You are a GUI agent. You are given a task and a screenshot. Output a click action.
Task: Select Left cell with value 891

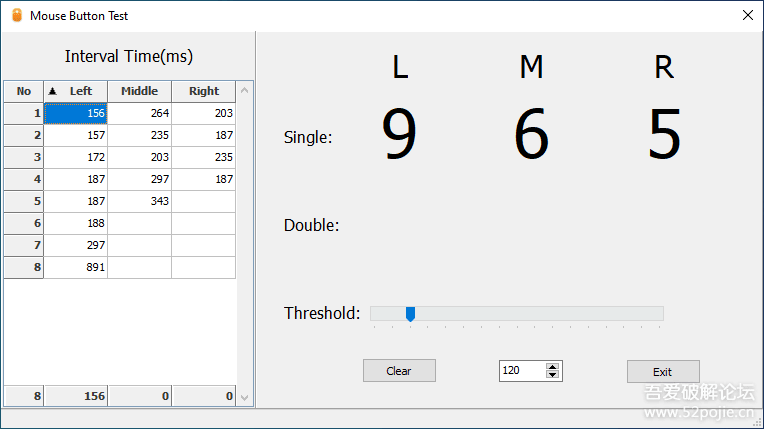click(x=76, y=267)
